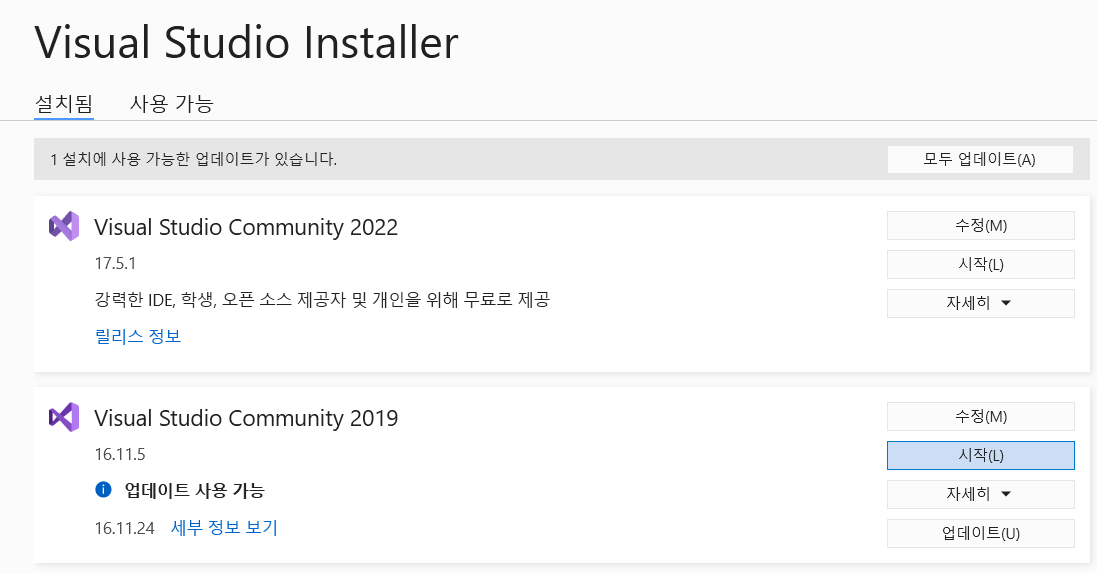Click 수정(M) for Visual Studio Community 2022
Viewport: 1097px width, 573px height.
[981, 226]
